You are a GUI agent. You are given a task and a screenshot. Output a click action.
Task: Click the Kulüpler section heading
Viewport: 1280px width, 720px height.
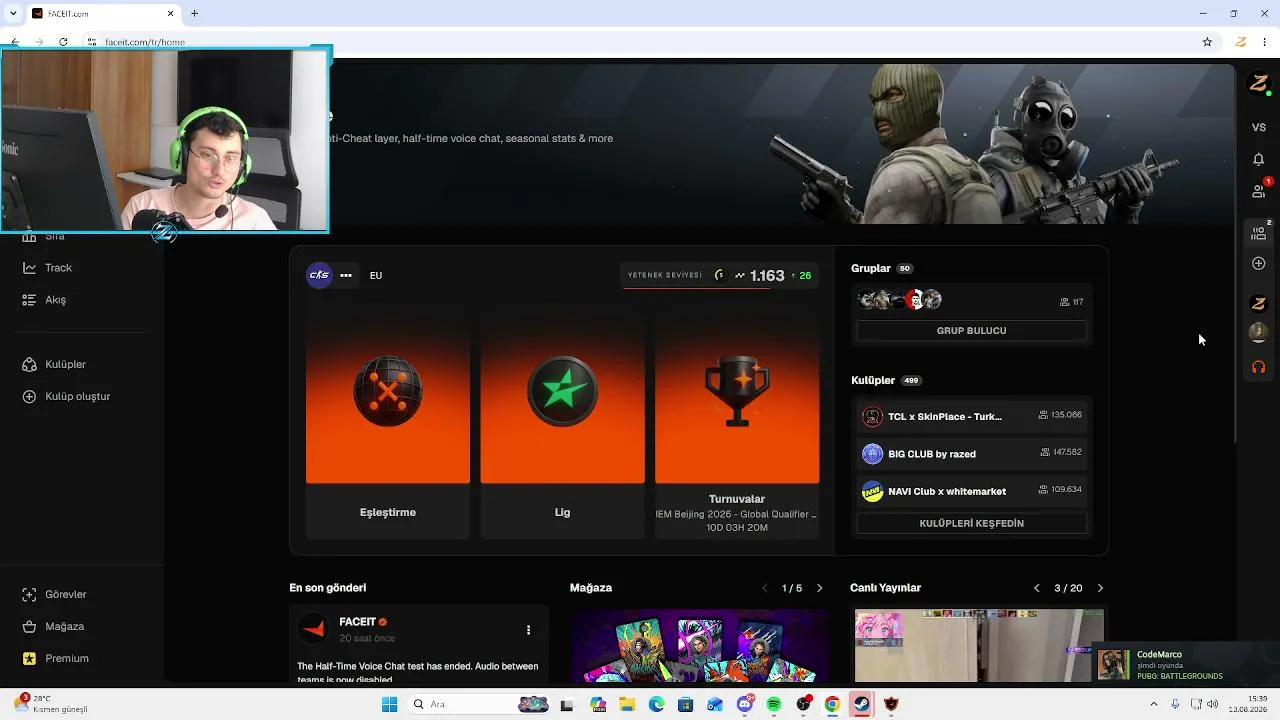pyautogui.click(x=872, y=380)
